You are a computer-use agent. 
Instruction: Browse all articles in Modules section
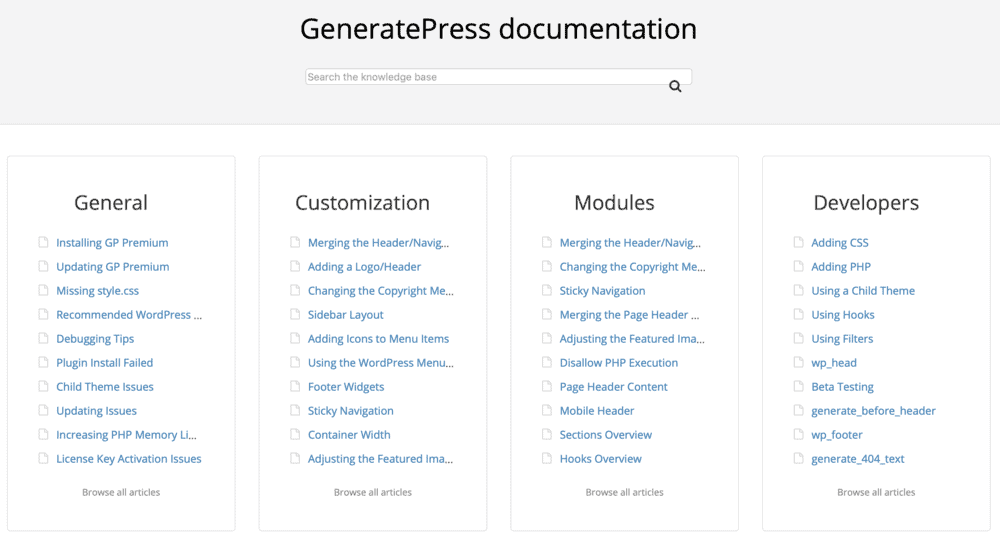pyautogui.click(x=624, y=492)
